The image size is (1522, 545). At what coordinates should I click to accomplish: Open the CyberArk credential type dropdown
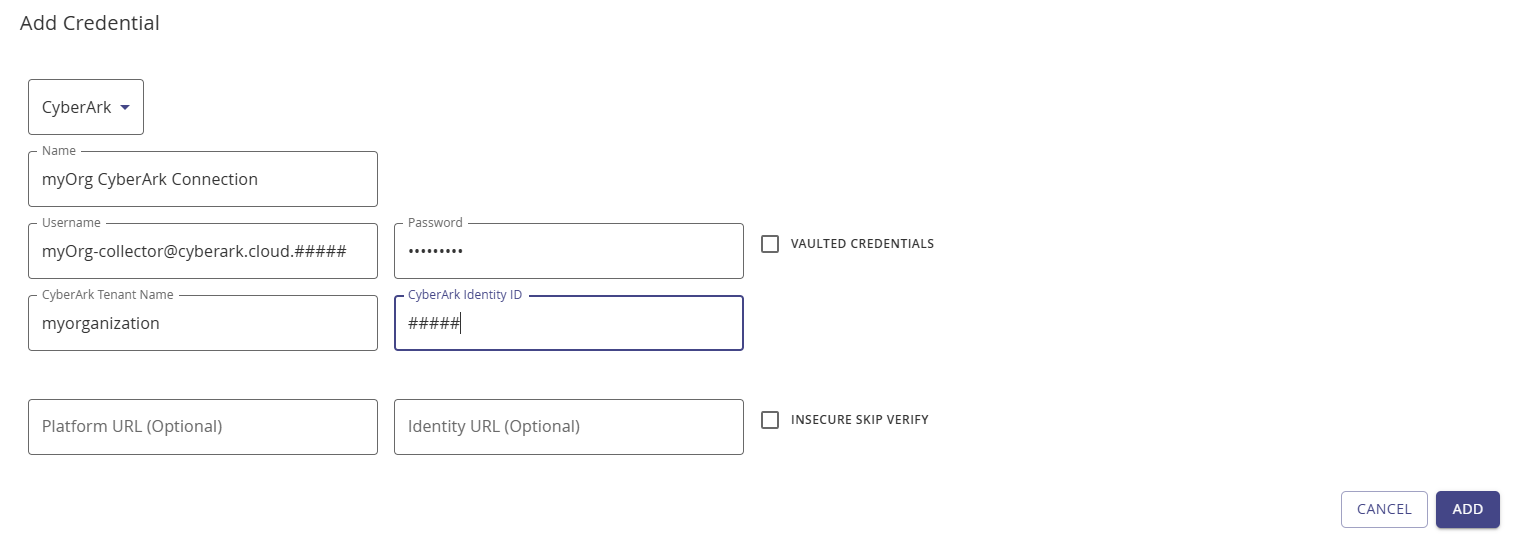(85, 107)
